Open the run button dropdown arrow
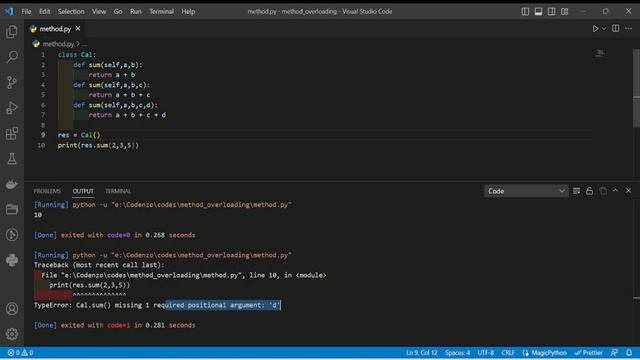The height and width of the screenshot is (360, 640). pos(604,29)
